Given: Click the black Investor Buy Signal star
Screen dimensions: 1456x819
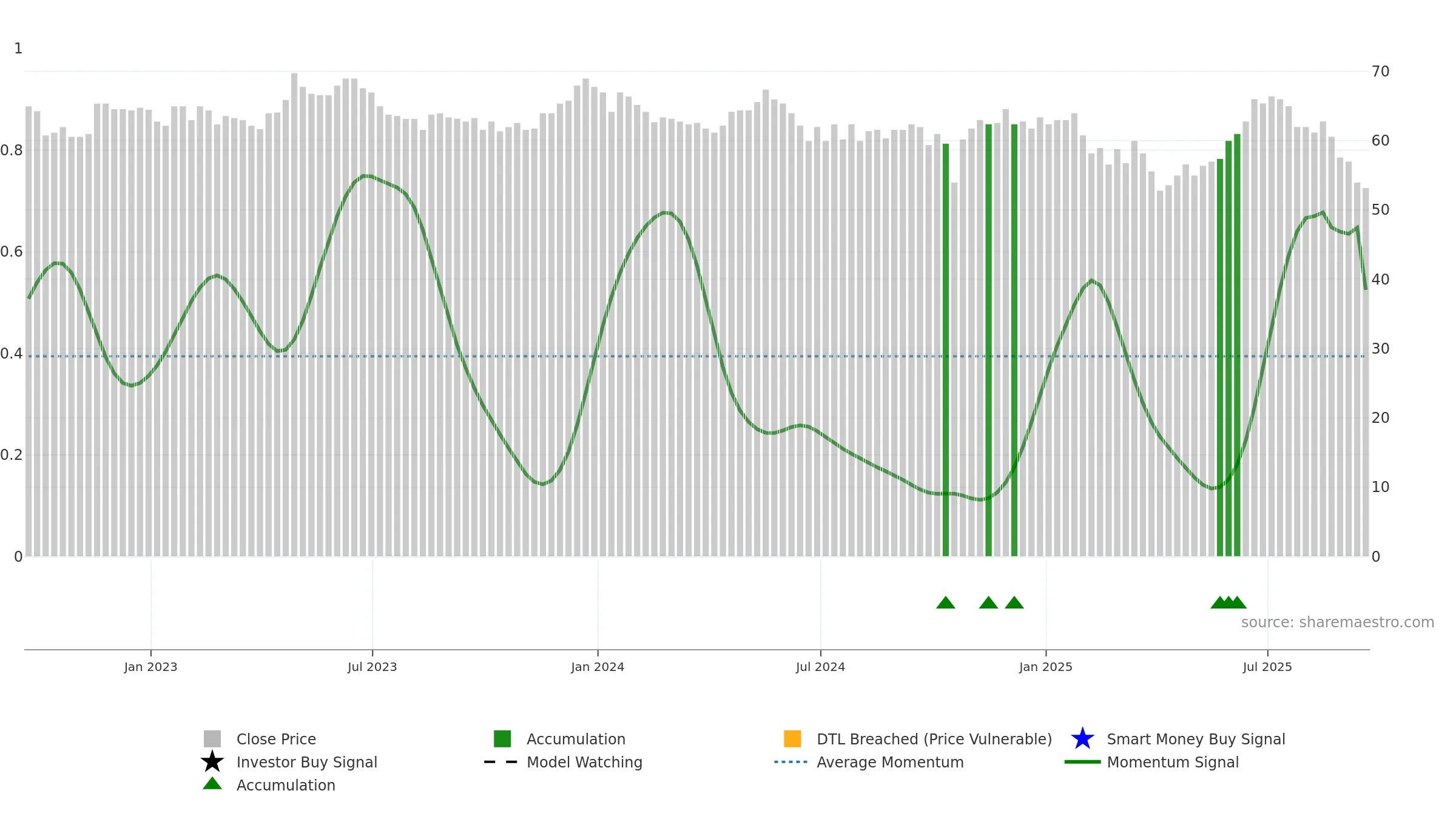Looking at the screenshot, I should (x=212, y=761).
